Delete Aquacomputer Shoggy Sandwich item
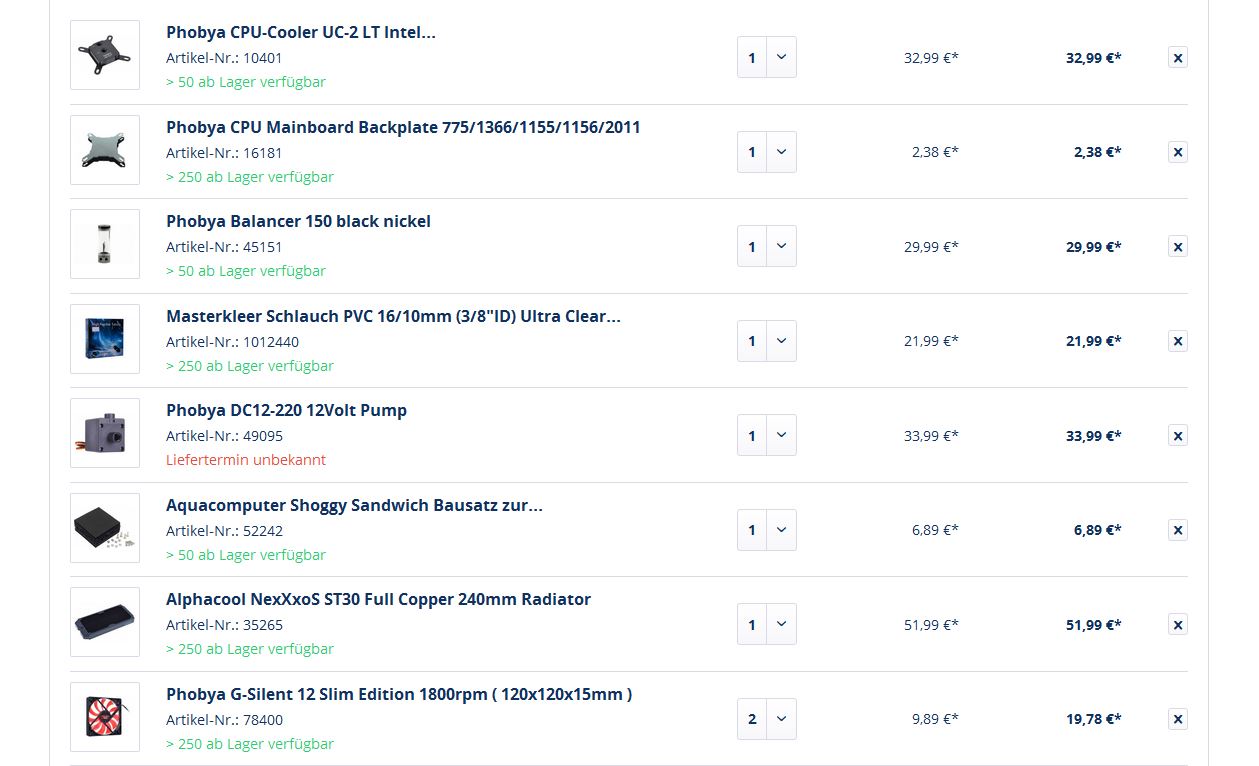 (x=1178, y=530)
